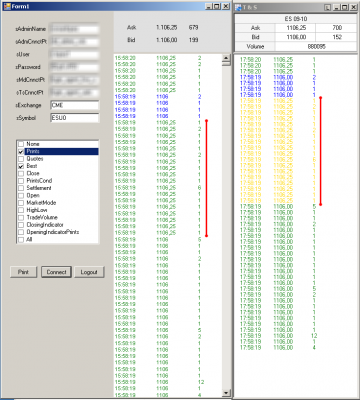Check the TradeVolume option
Image resolution: width=360 pixels, height=400 pixels.
pyautogui.click(x=21, y=218)
